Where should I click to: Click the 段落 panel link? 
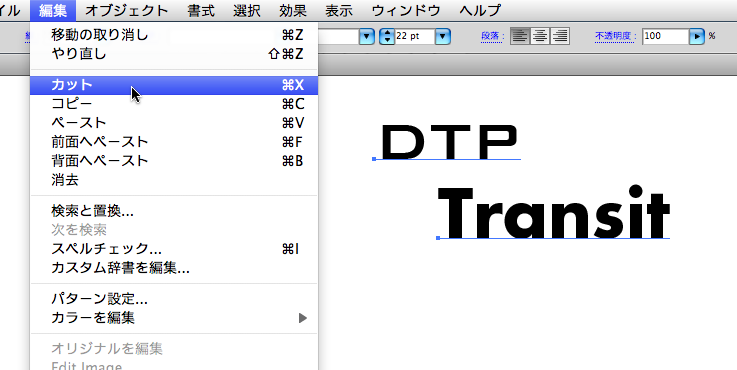pos(493,36)
